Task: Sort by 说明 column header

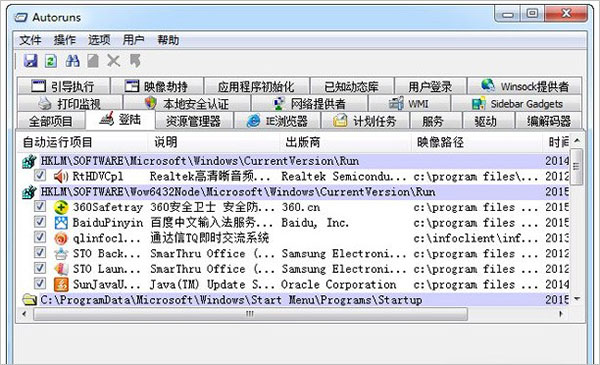Action: point(214,142)
